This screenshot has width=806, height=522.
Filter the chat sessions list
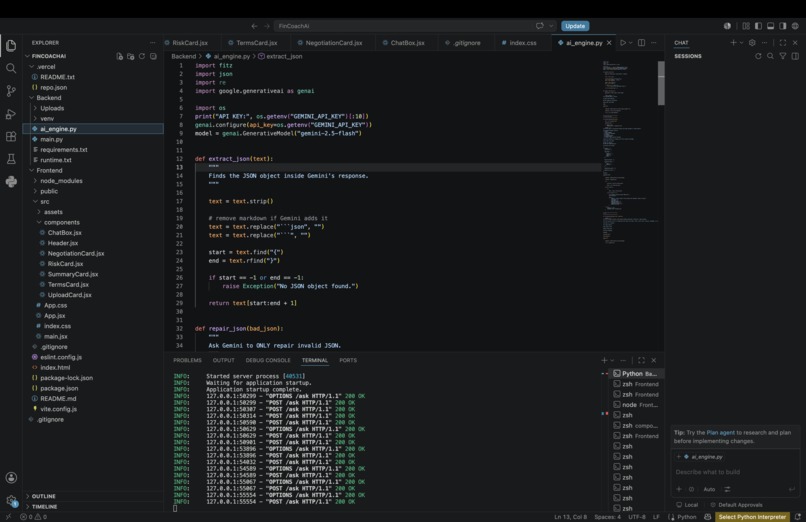[x=782, y=57]
